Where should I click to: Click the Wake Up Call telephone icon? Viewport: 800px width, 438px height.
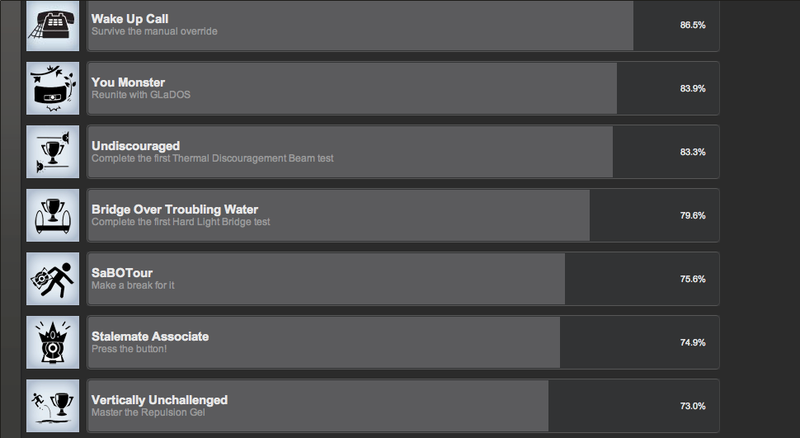(x=53, y=25)
